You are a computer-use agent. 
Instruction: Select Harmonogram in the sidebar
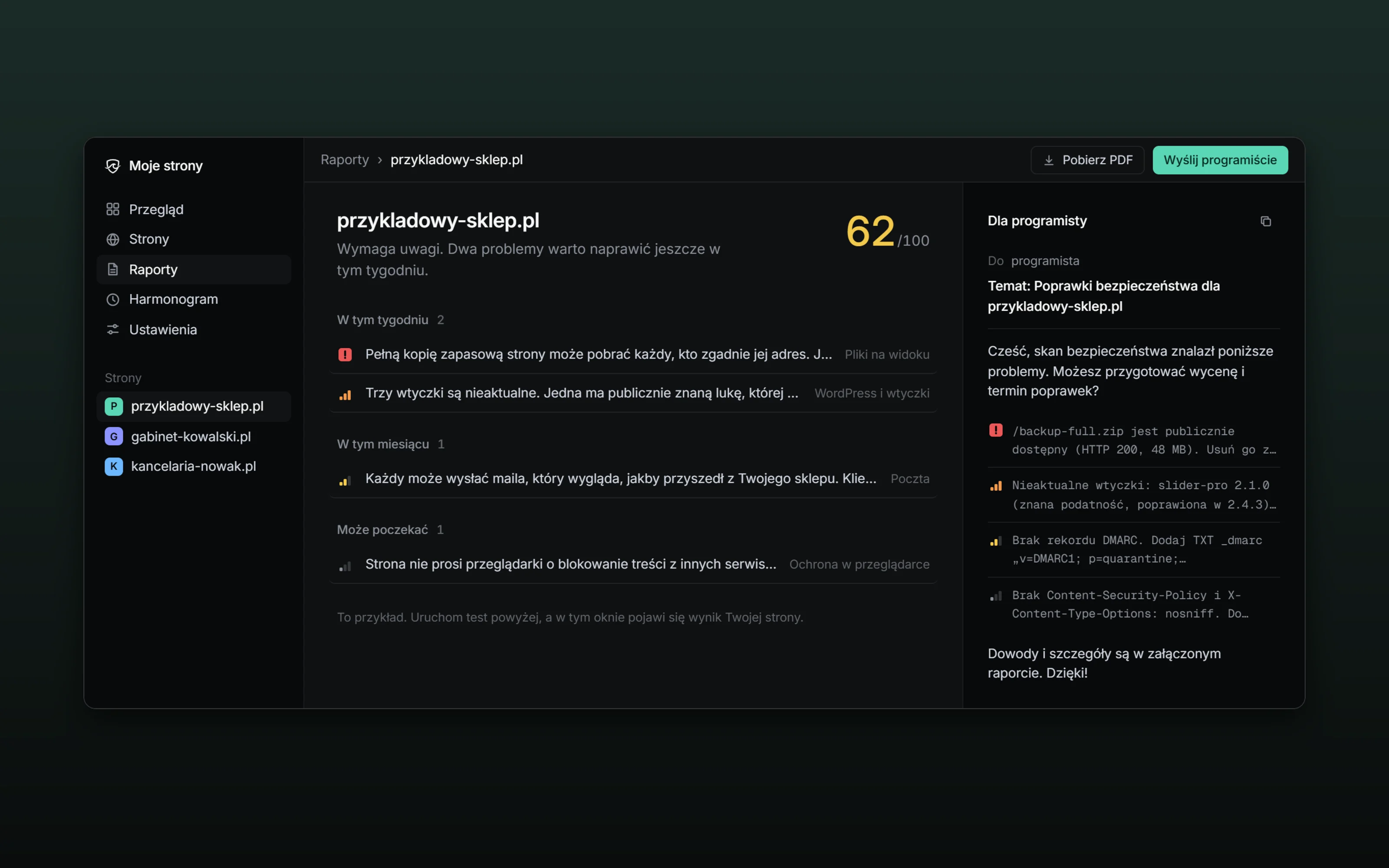(194, 299)
